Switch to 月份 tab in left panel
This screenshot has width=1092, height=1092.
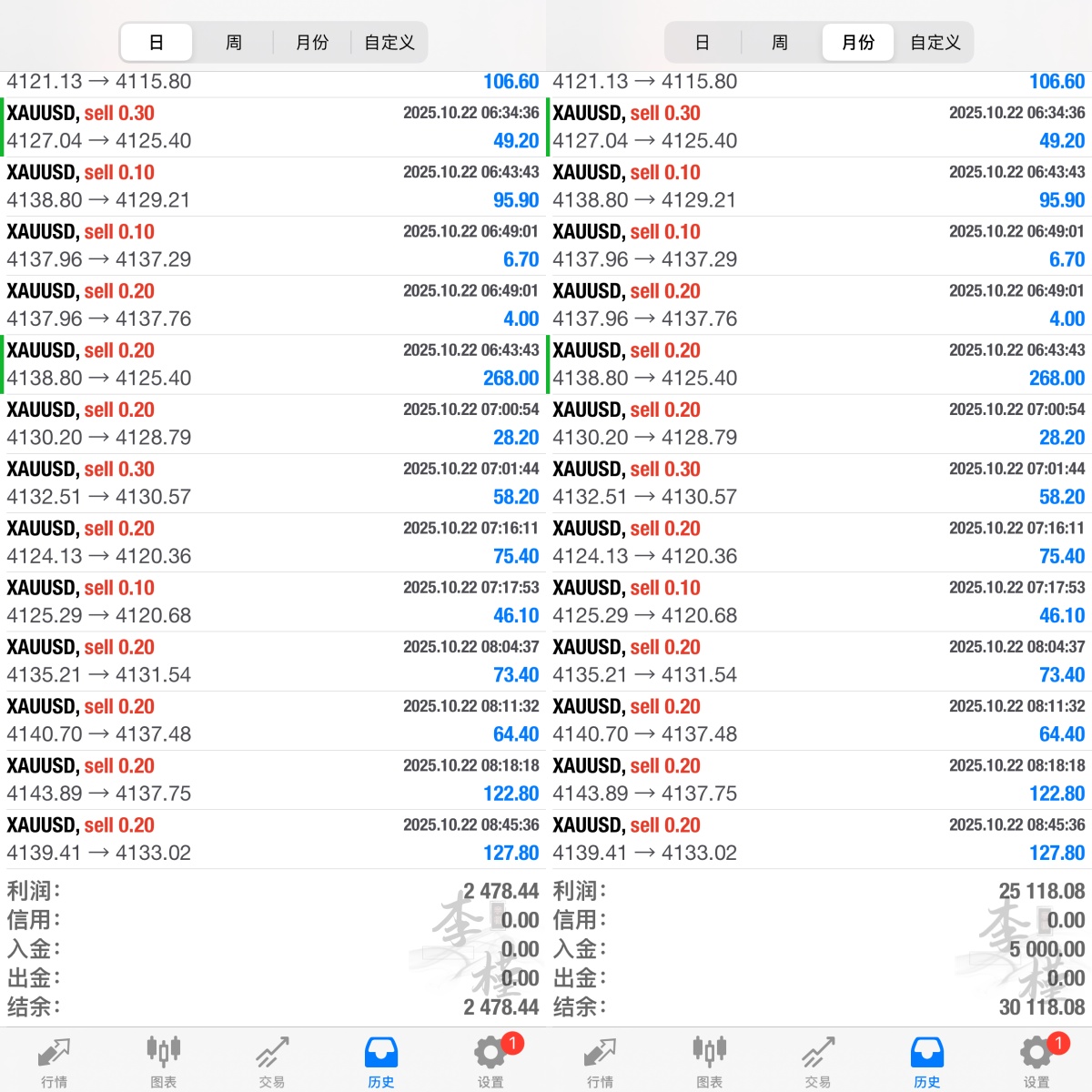click(312, 43)
